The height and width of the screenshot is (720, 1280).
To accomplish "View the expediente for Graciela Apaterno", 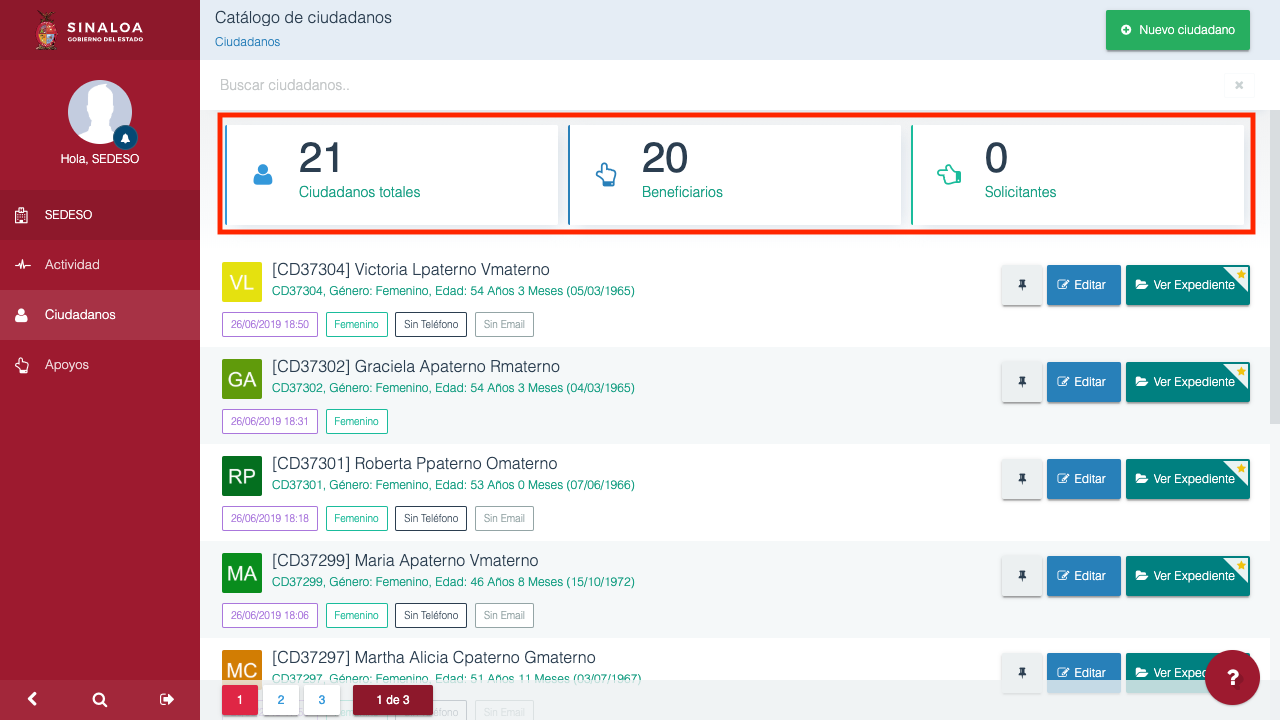I will pyautogui.click(x=1188, y=382).
